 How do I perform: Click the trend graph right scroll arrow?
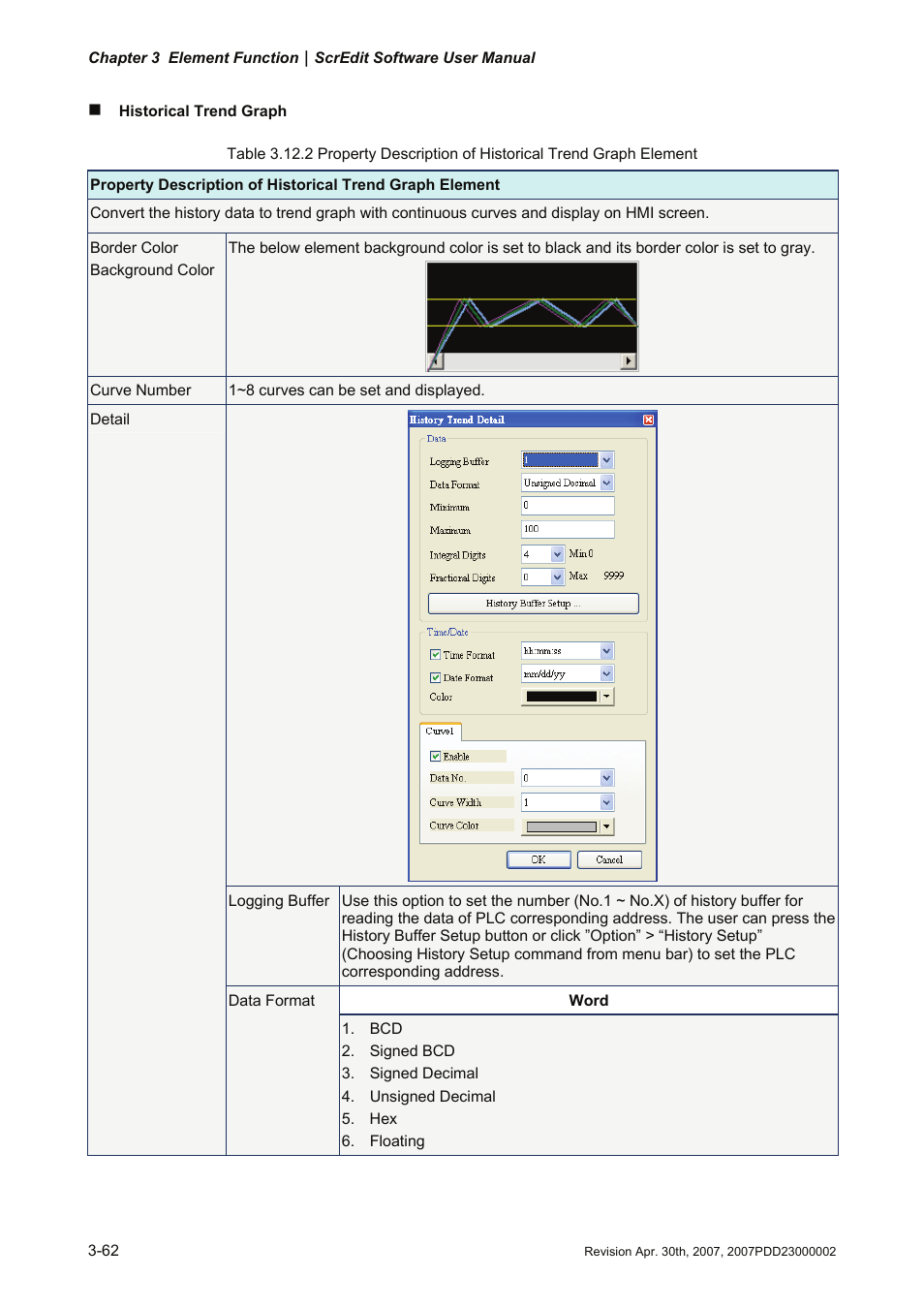tap(629, 361)
